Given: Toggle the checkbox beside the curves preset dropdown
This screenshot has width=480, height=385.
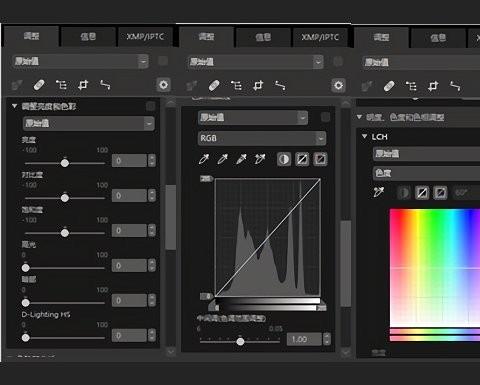Looking at the screenshot, I should (325, 117).
